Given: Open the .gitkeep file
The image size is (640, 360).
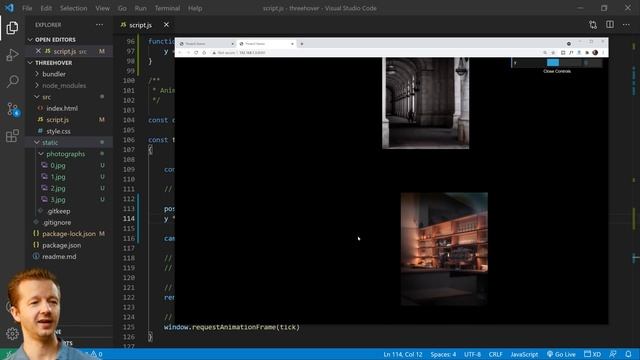Looking at the screenshot, I should 58,211.
